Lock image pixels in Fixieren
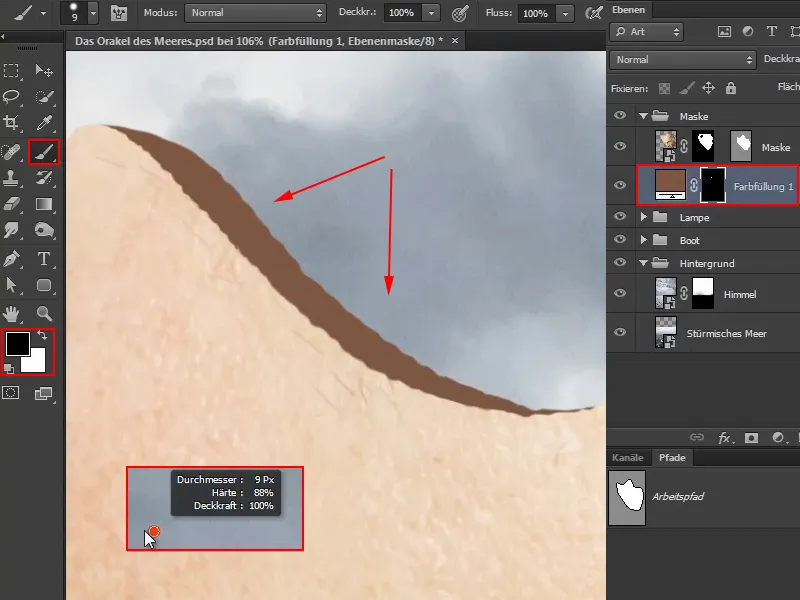The height and width of the screenshot is (600, 800). (x=687, y=88)
